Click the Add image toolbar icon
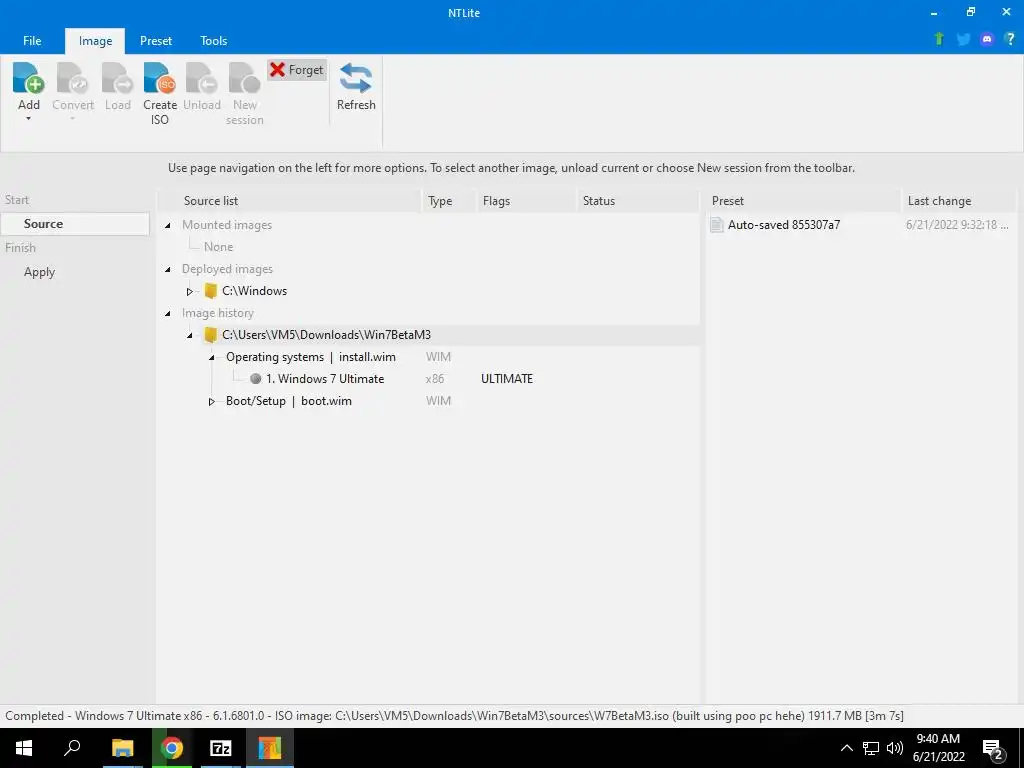 (28, 78)
